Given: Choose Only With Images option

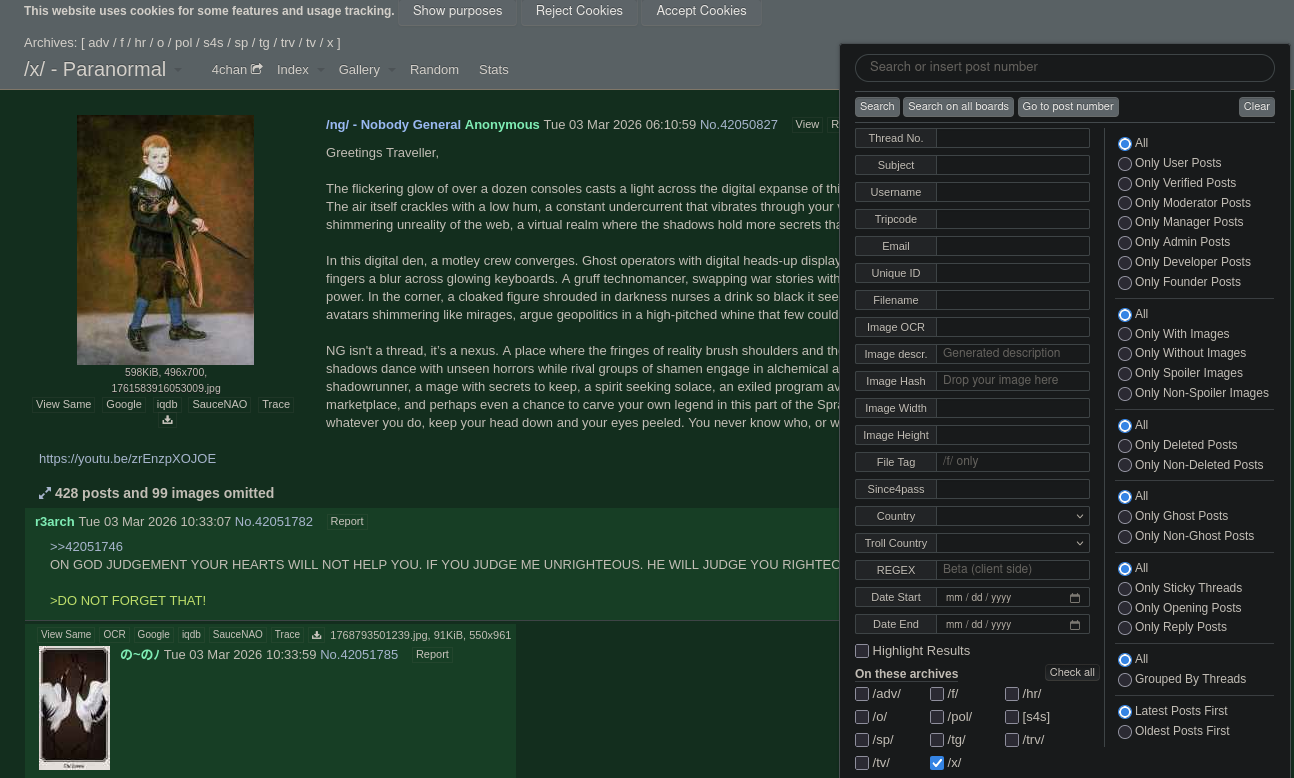Looking at the screenshot, I should 1125,335.
